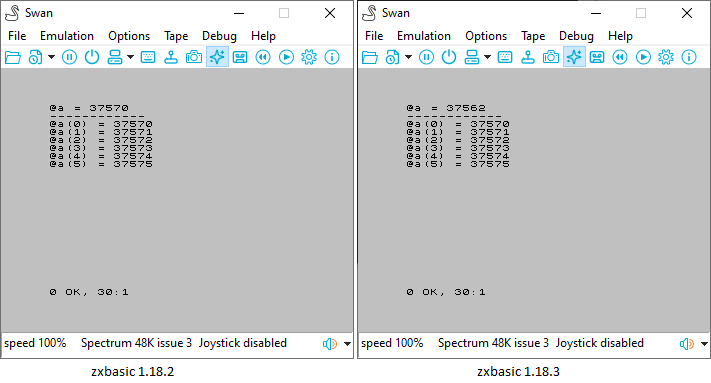Screen dimensions: 711x383
Task: Open keyboard icon in left Swan window
Action: pyautogui.click(x=148, y=57)
